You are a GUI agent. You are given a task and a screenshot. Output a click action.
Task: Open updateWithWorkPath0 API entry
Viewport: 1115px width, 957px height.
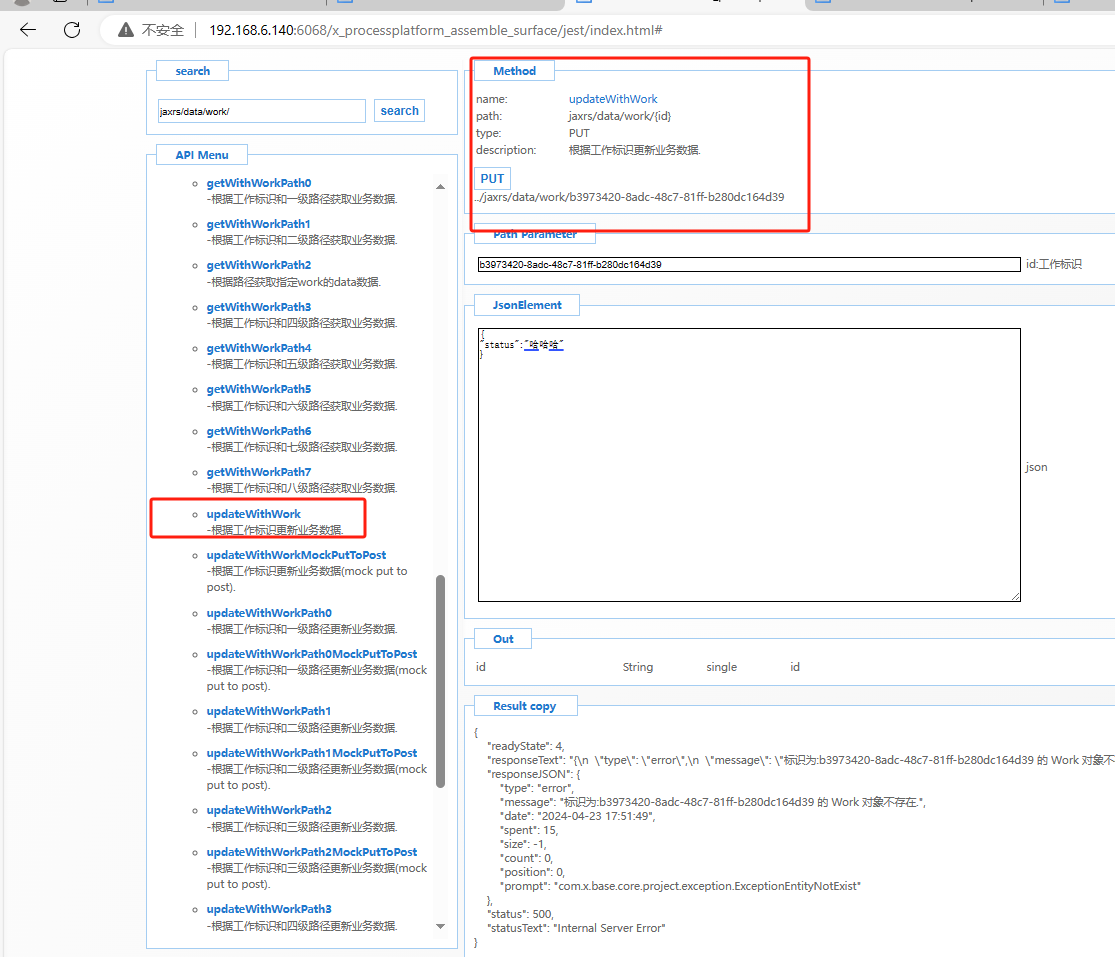coord(270,614)
